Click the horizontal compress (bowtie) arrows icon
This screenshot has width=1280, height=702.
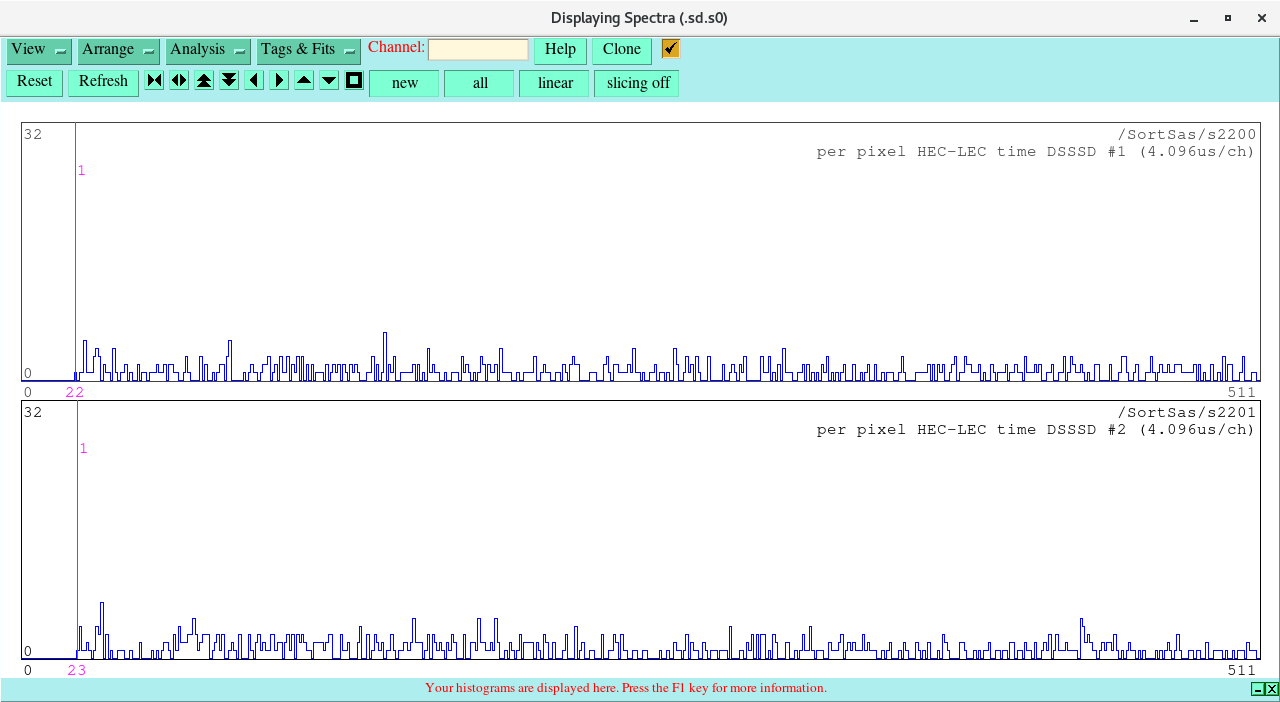click(x=154, y=81)
